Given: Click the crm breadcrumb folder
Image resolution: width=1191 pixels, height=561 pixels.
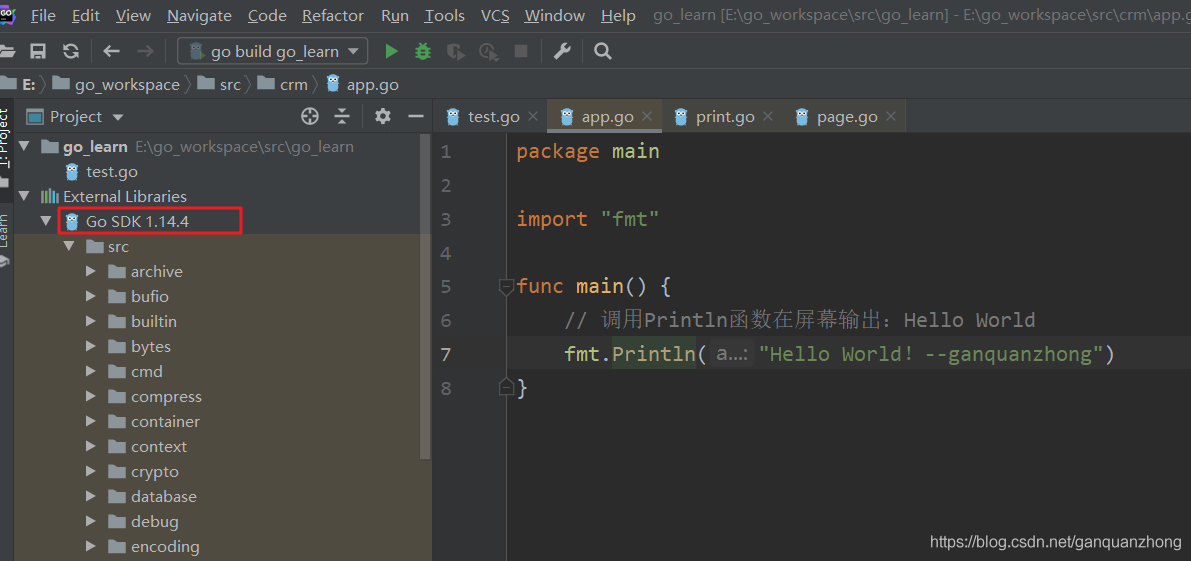Looking at the screenshot, I should coord(293,85).
